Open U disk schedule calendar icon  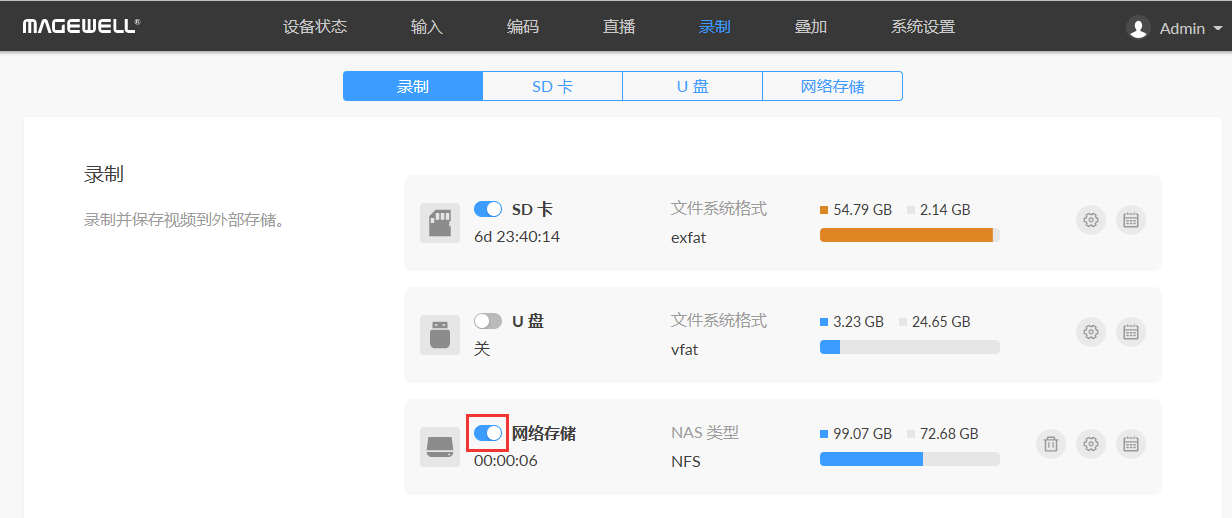point(1131,332)
